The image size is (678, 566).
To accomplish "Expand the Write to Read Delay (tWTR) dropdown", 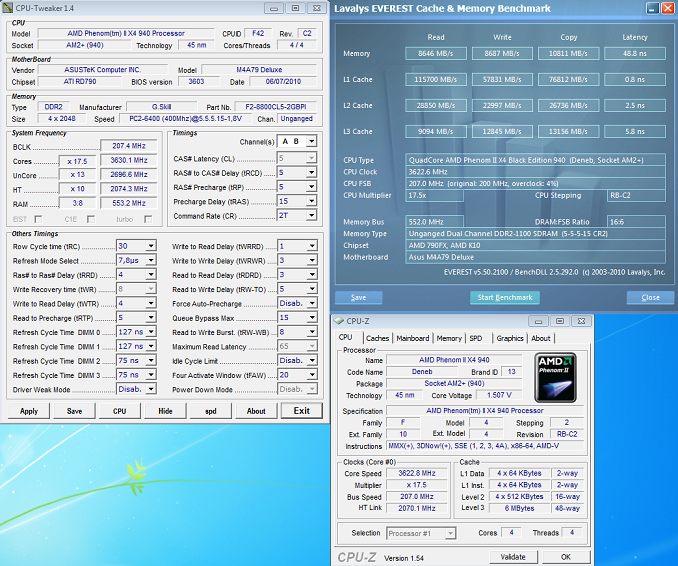I will [x=150, y=303].
